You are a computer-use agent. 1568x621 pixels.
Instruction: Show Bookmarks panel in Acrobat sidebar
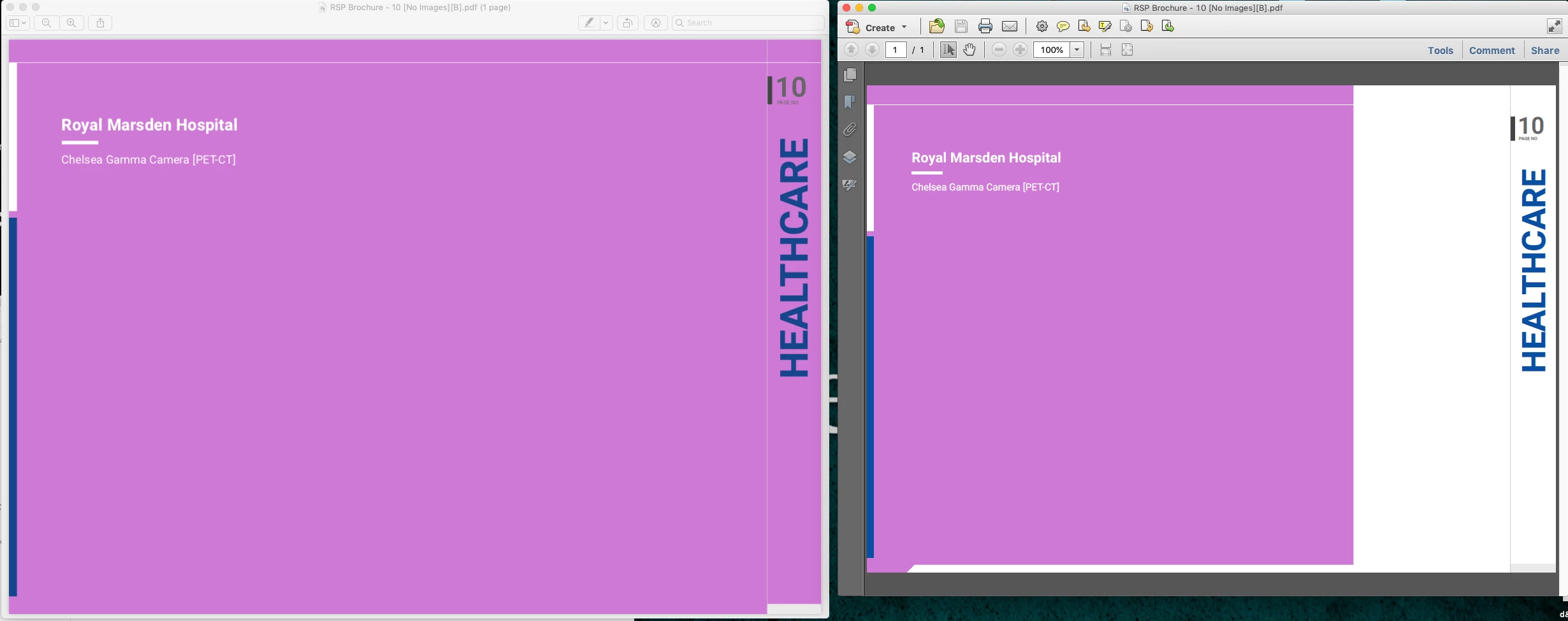coord(850,103)
